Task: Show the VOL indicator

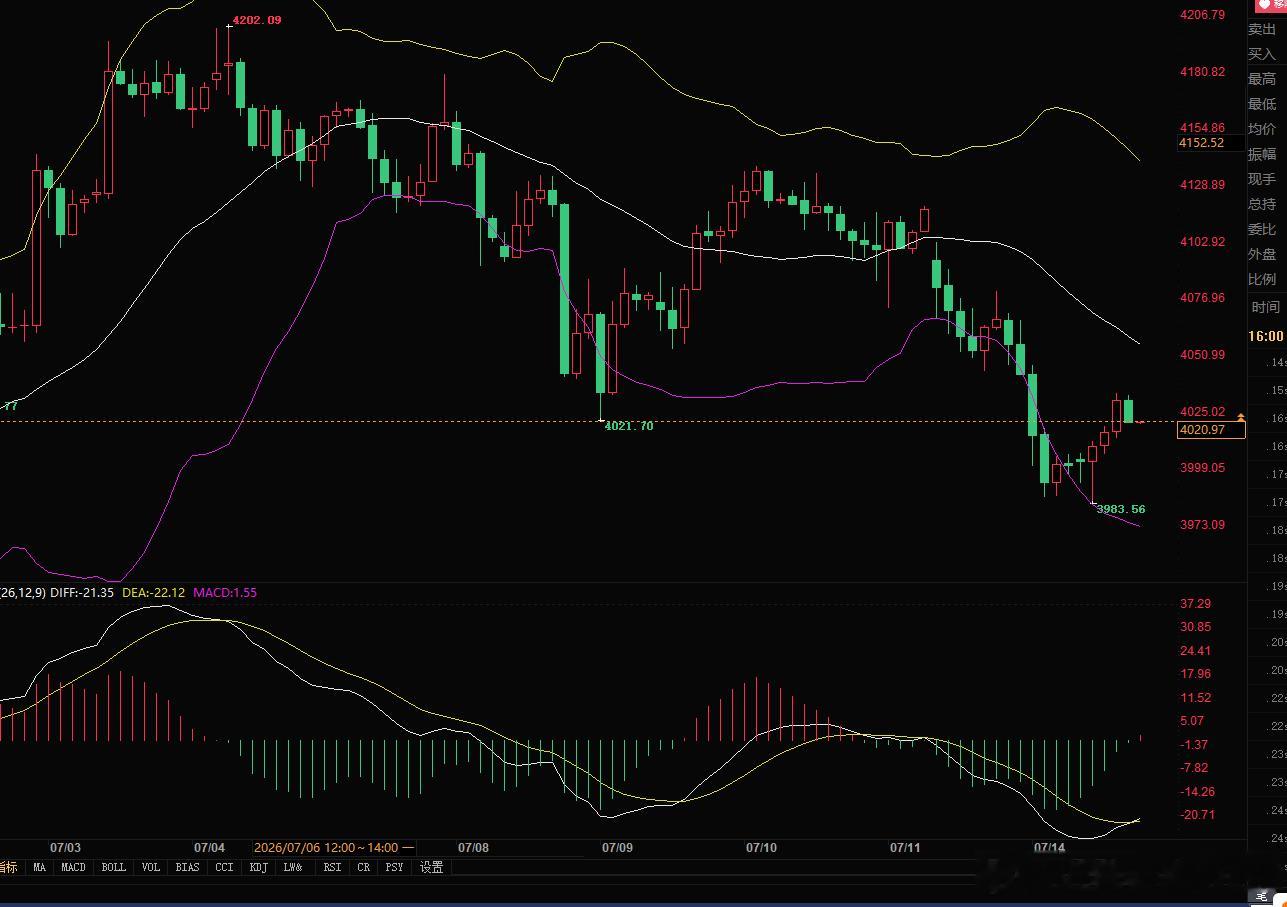Action: [150, 867]
